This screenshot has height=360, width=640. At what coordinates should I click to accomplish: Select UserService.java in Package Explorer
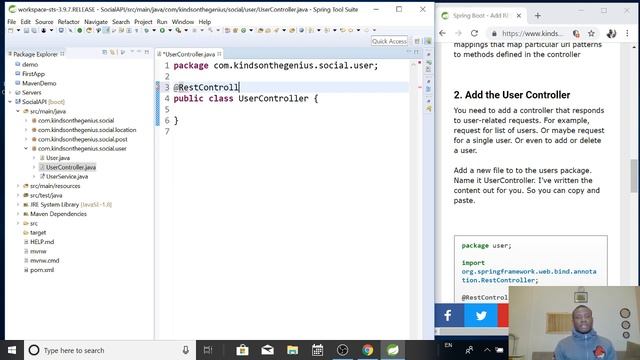pyautogui.click(x=67, y=177)
